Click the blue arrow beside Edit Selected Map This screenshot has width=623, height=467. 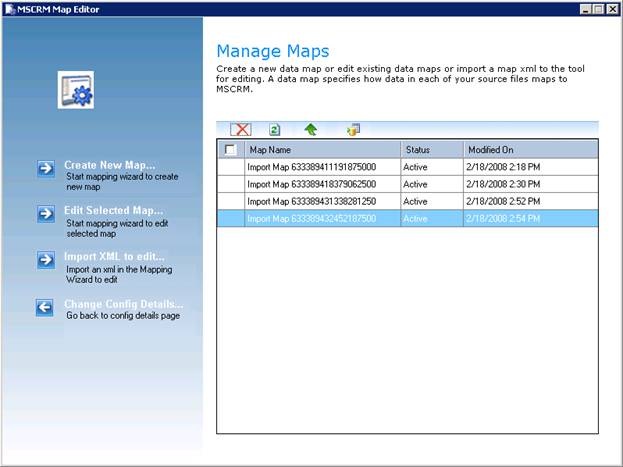(x=45, y=214)
